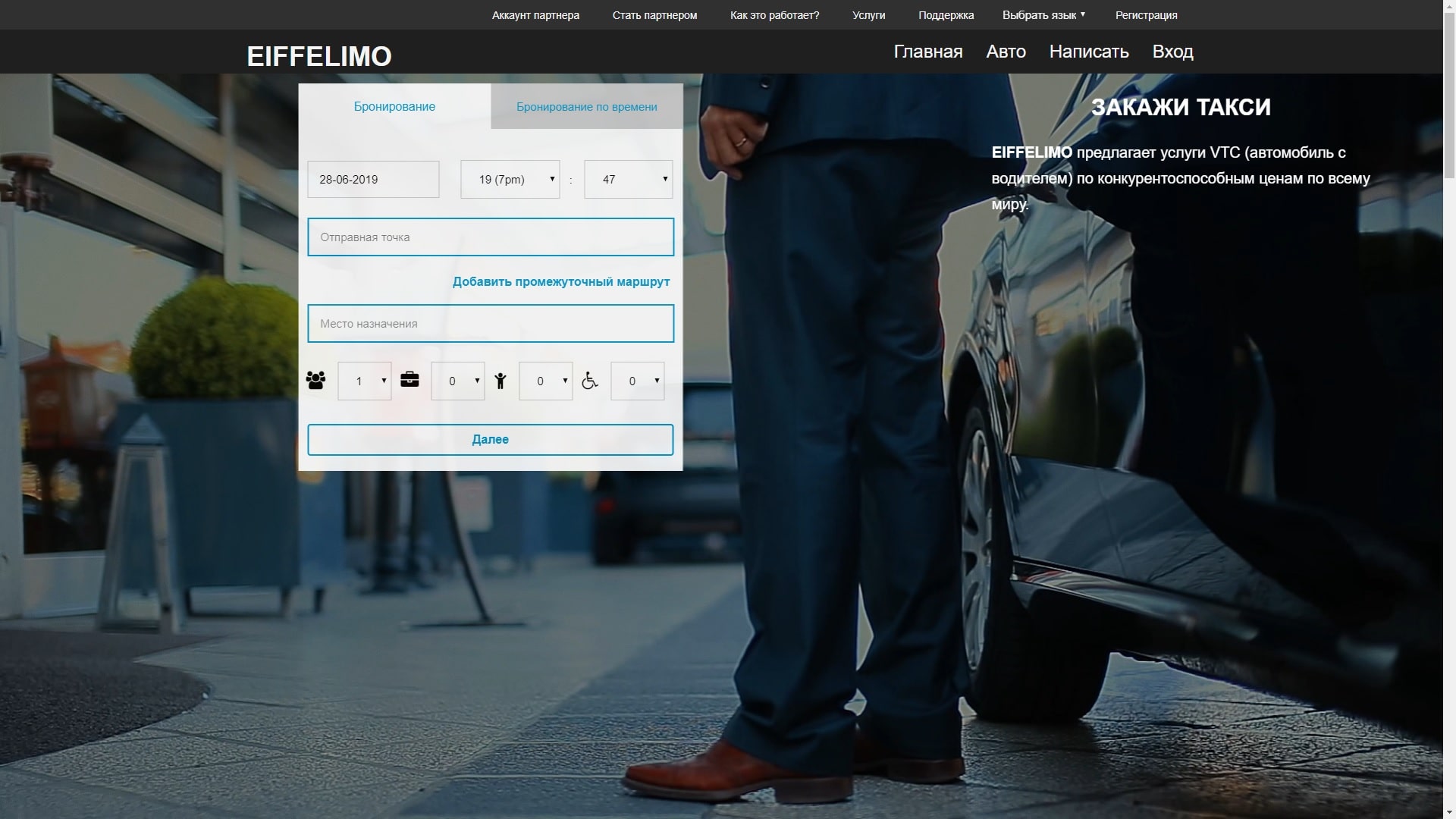
Task: Open Вход login page
Action: pos(1173,52)
